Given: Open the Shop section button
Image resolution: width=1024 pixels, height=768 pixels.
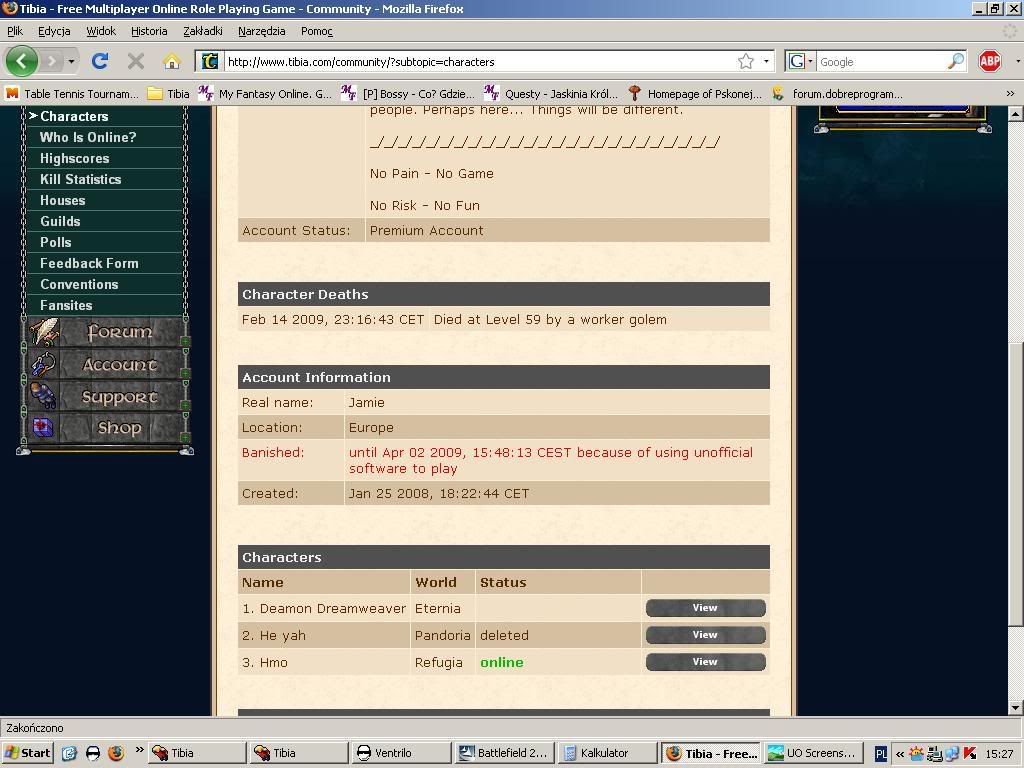Looking at the screenshot, I should tap(106, 428).
